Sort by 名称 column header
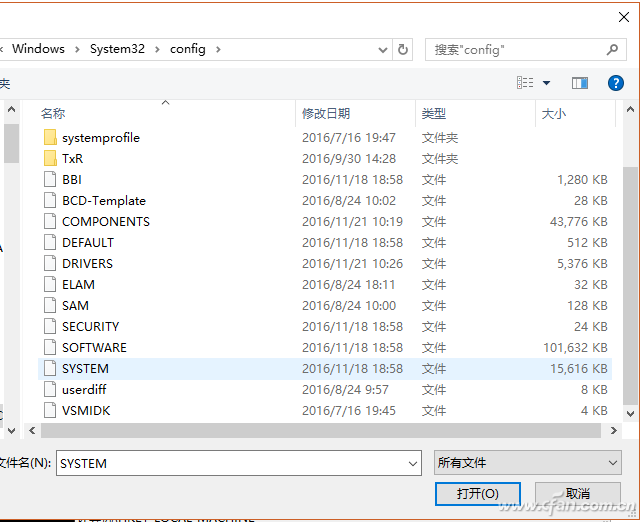The image size is (642, 522). click(x=53, y=113)
